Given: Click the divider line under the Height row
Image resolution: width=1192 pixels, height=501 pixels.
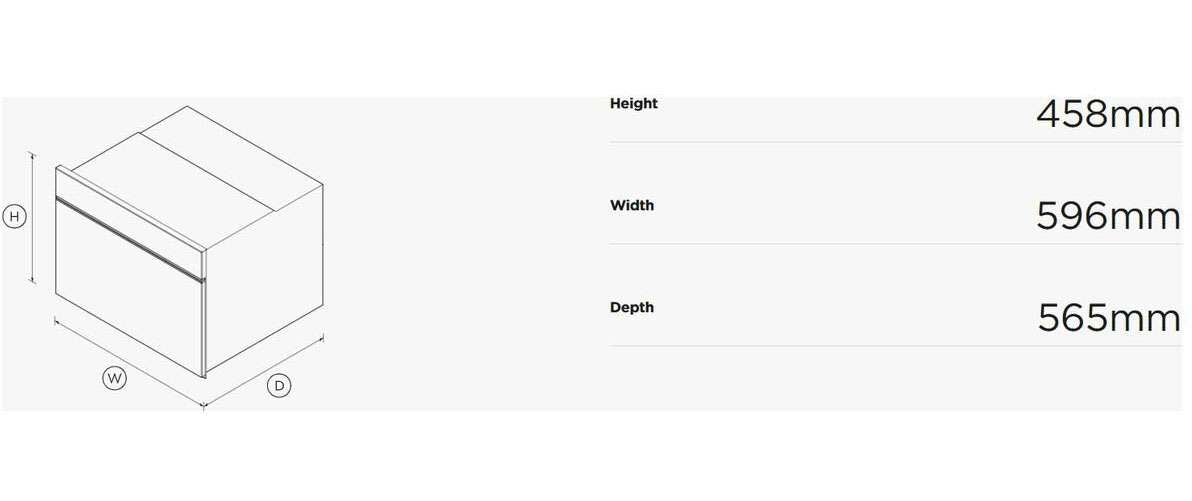Looking at the screenshot, I should 895,142.
